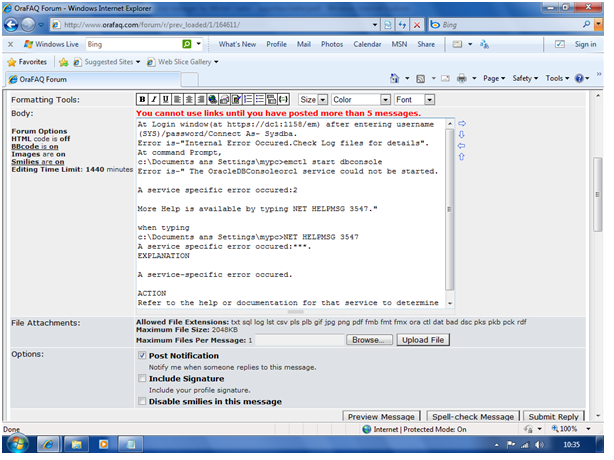
Task: Click the Submit Reply button
Action: [553, 416]
